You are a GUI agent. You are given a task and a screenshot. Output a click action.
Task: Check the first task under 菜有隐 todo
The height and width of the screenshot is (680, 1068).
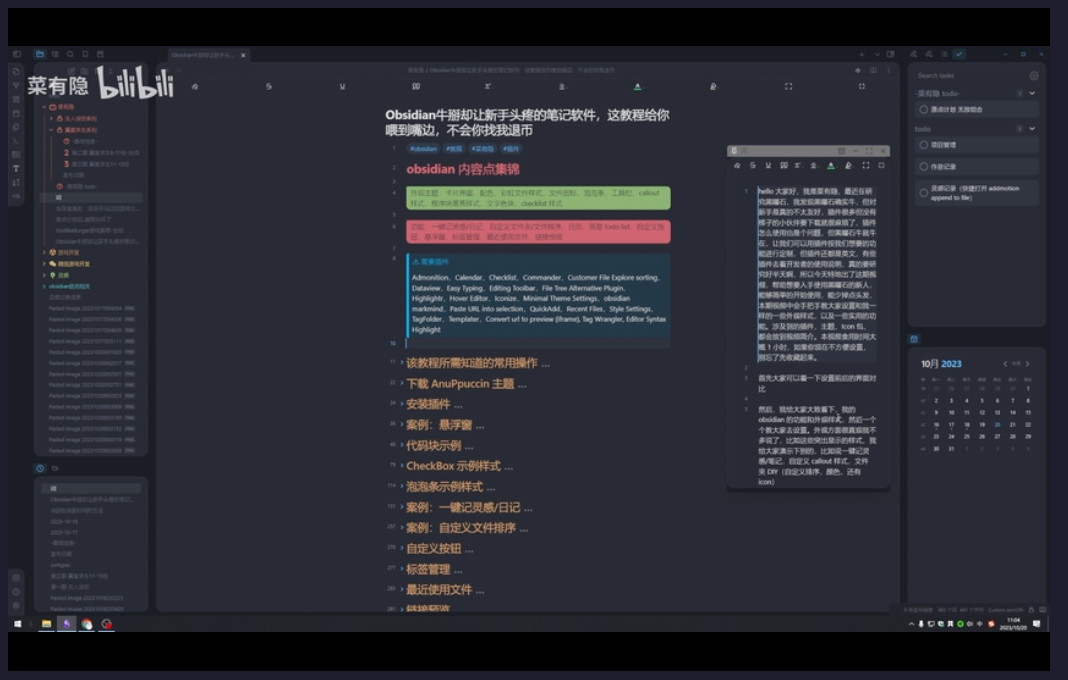coord(924,109)
